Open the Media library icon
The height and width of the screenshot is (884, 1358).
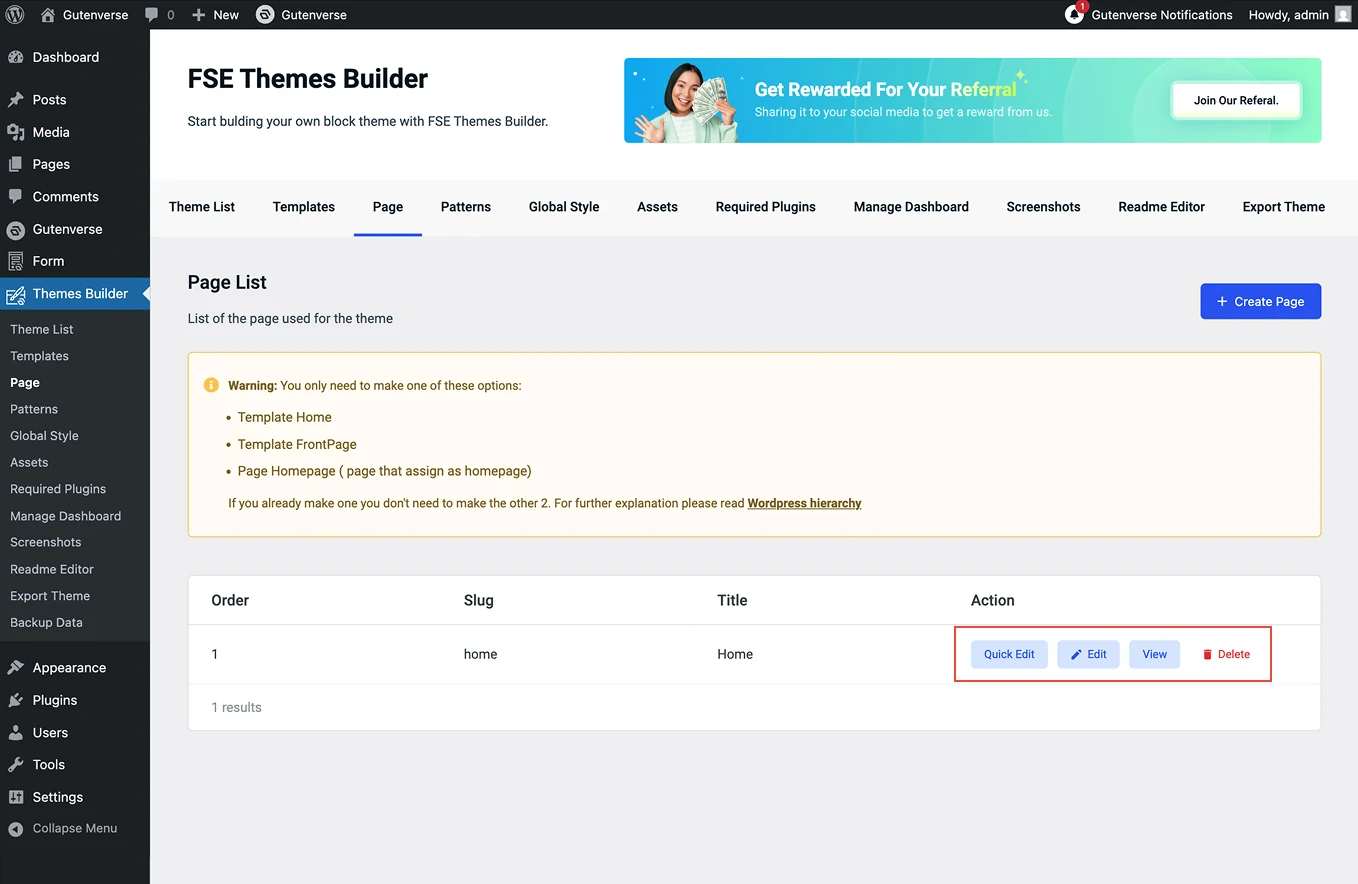coord(16,132)
